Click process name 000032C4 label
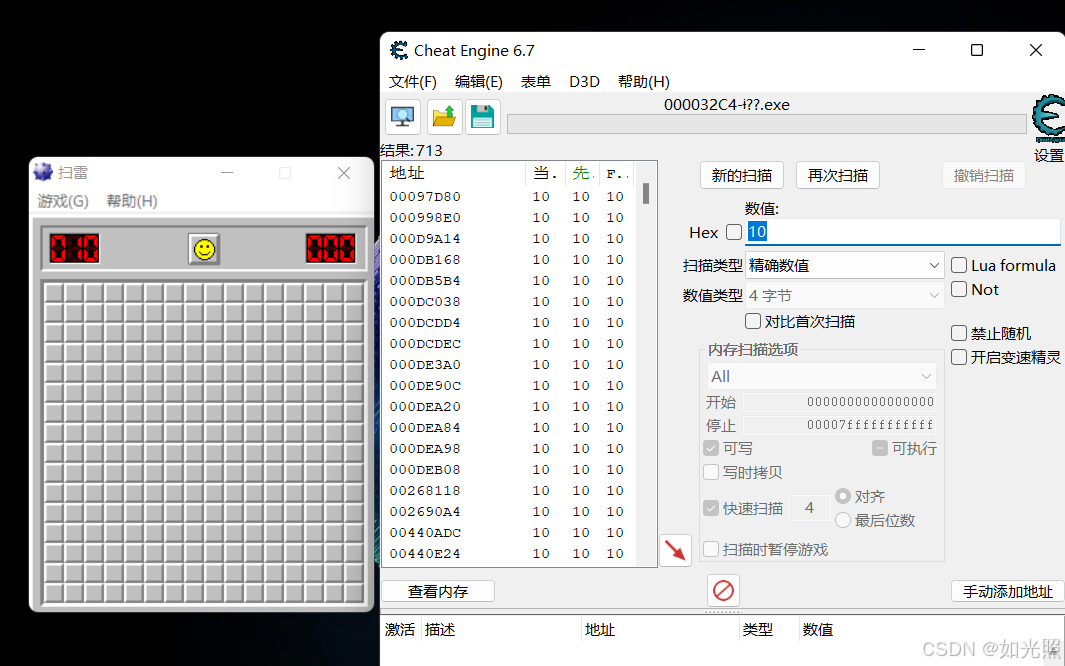Screen dimensions: 1065x666 click(x=726, y=105)
